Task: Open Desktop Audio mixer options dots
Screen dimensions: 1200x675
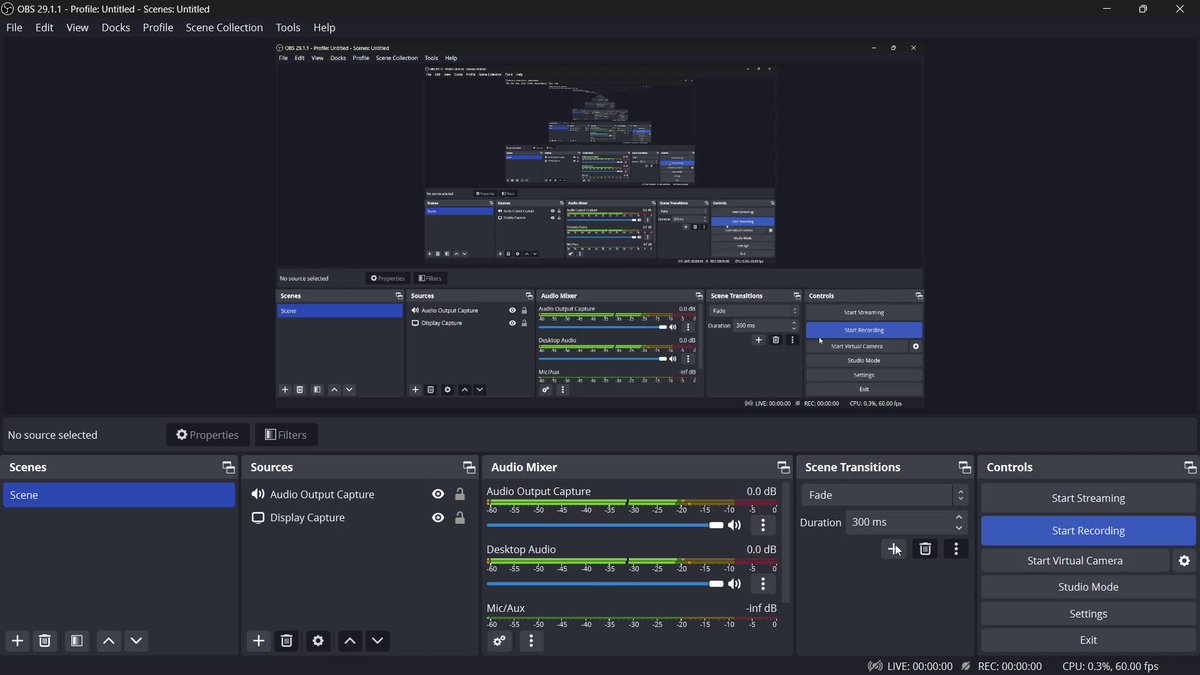Action: click(763, 583)
